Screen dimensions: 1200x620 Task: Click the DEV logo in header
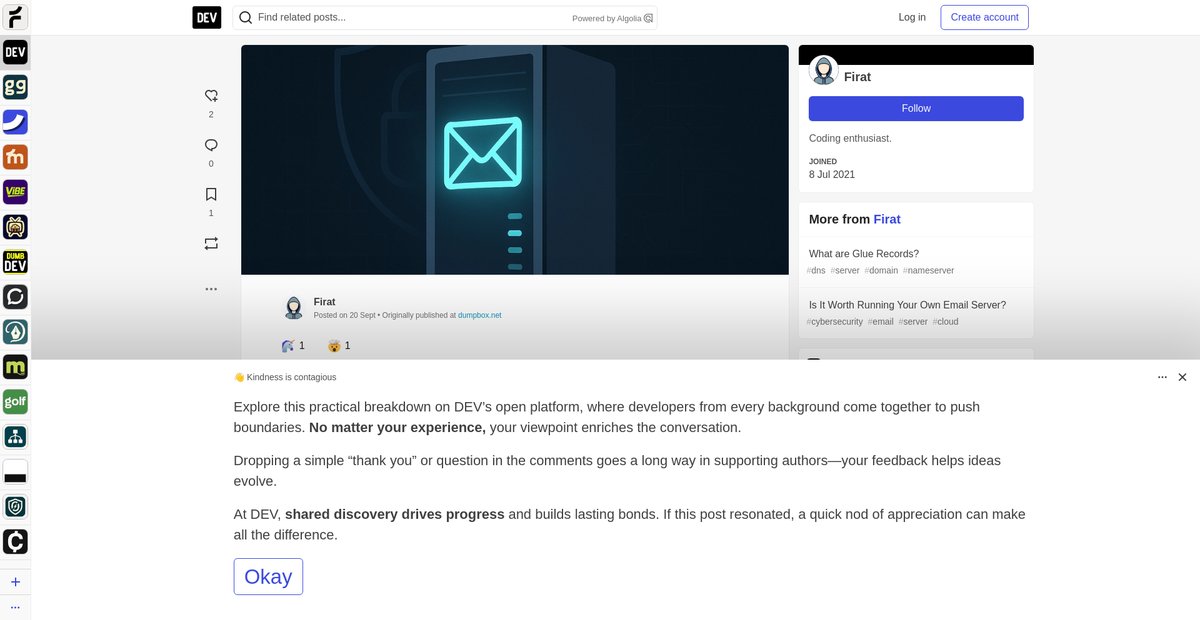pyautogui.click(x=207, y=17)
